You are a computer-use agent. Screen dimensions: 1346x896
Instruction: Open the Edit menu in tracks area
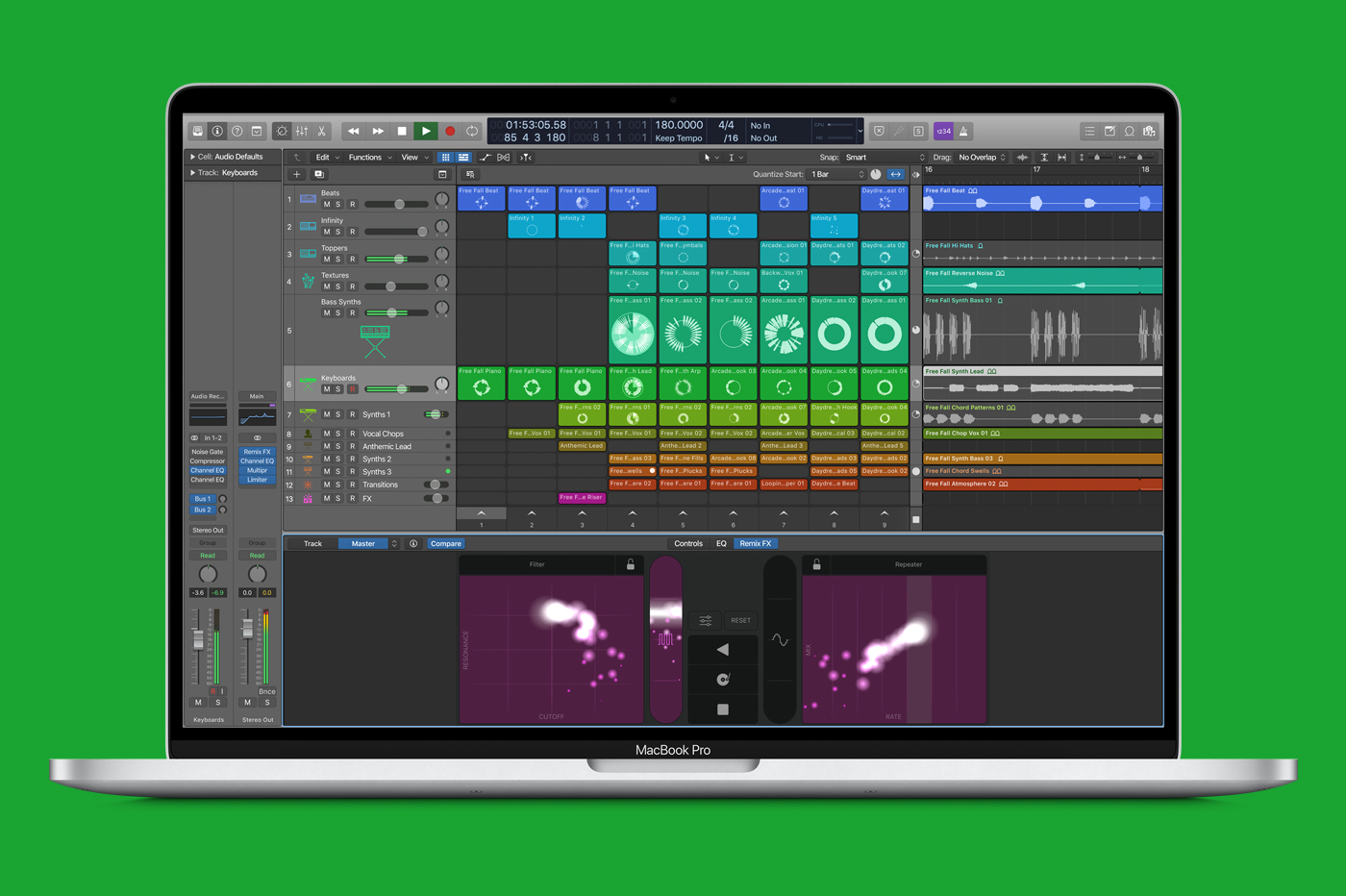(x=328, y=157)
